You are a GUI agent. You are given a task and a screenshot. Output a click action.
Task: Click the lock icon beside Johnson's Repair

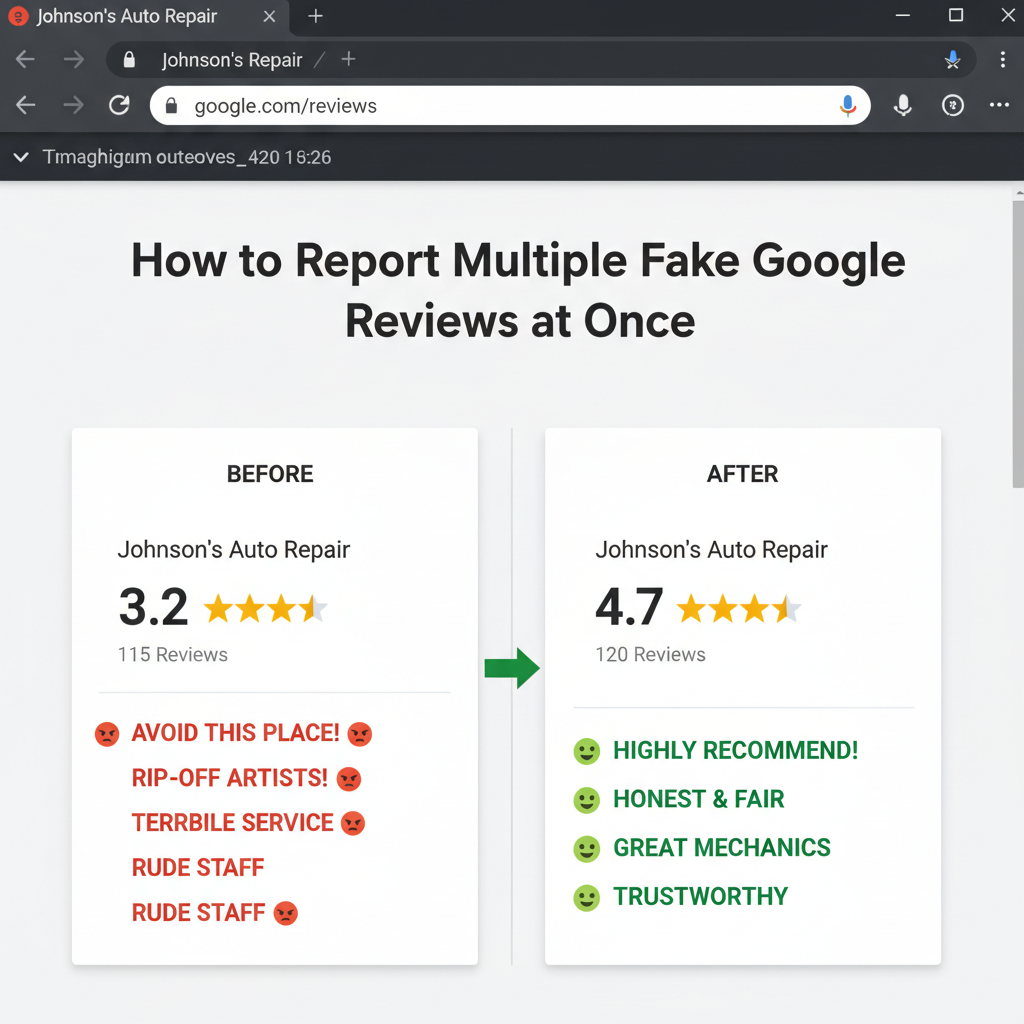coord(129,59)
